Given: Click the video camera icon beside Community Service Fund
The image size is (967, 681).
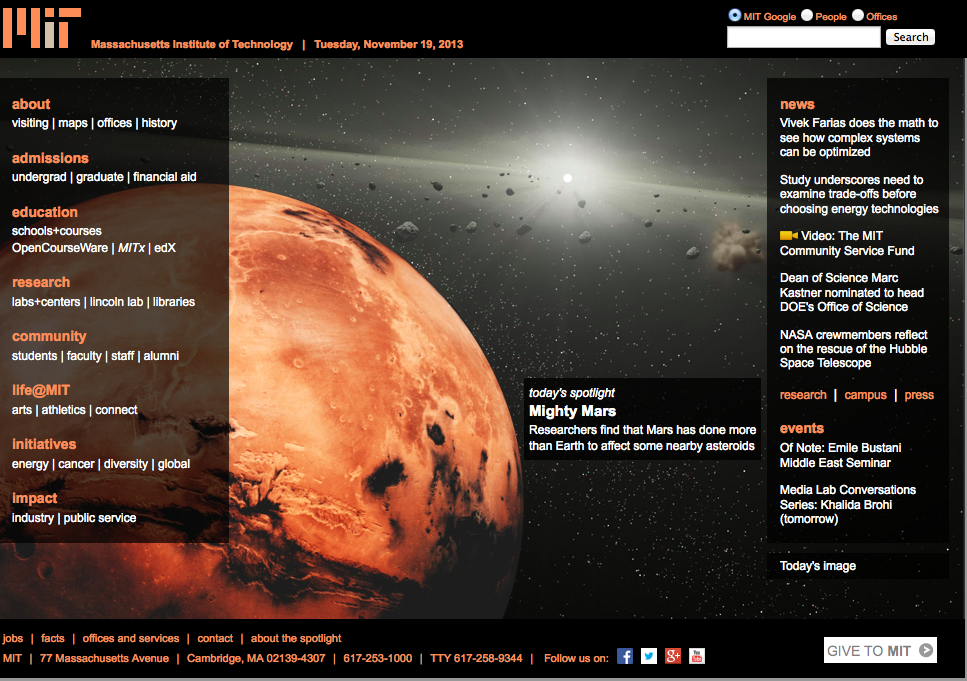Looking at the screenshot, I should [x=787, y=238].
